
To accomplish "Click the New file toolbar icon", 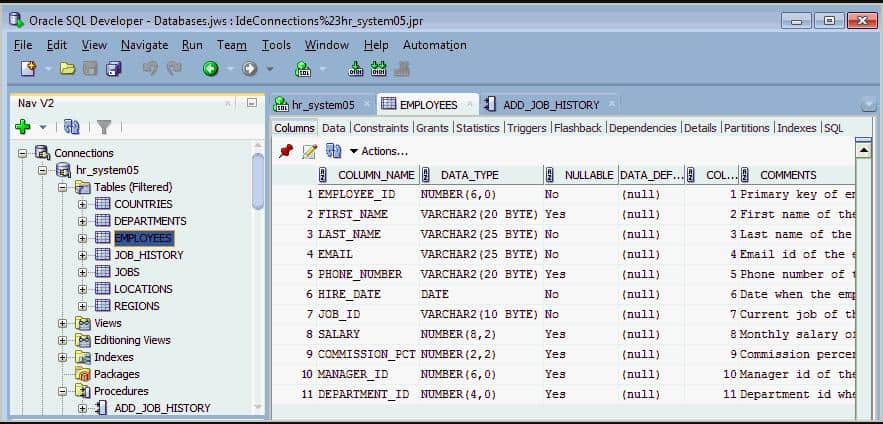I will click(x=29, y=69).
